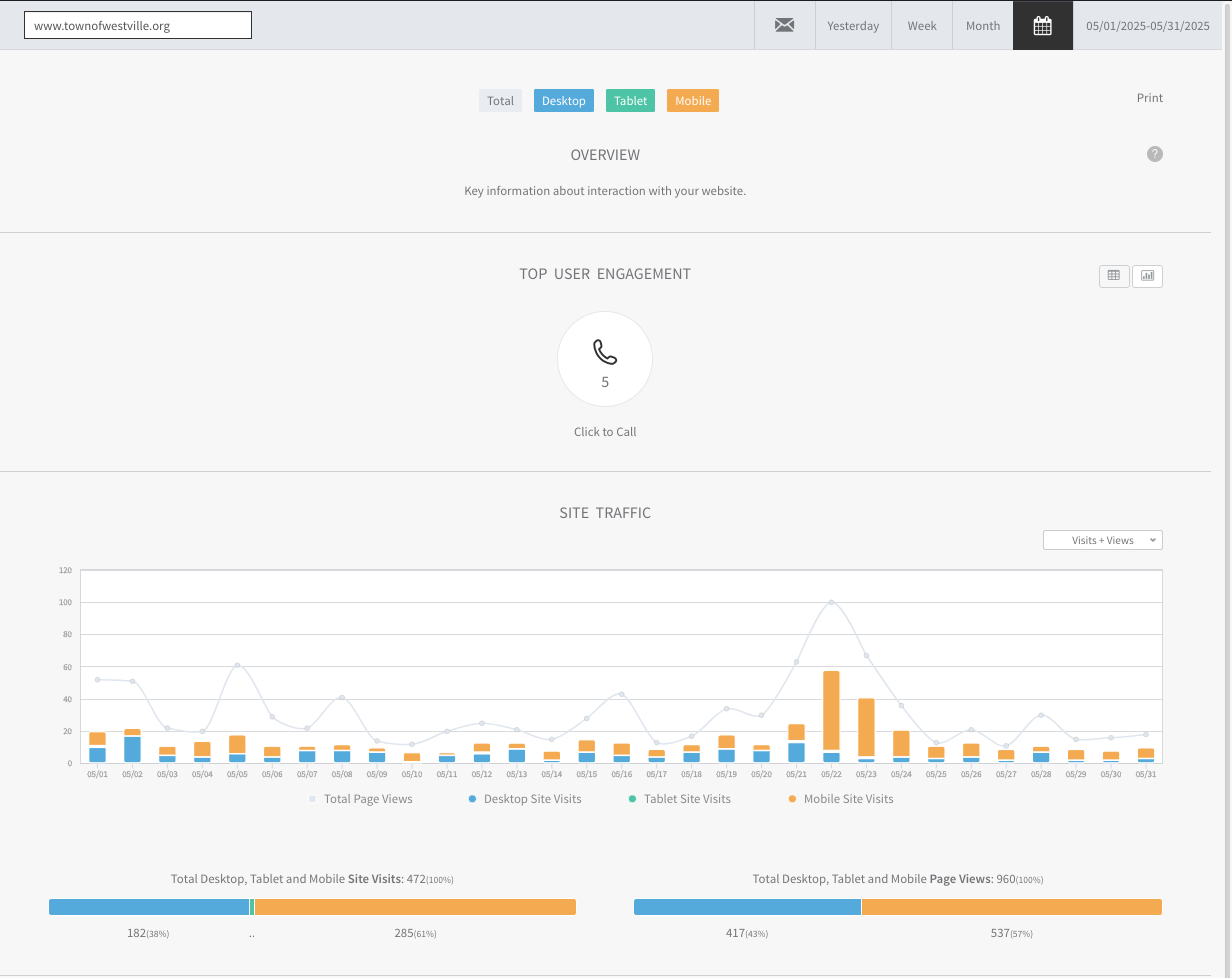Screen dimensions: 1232x978
Task: Switch to bar chart view icon
Action: (x=1147, y=276)
